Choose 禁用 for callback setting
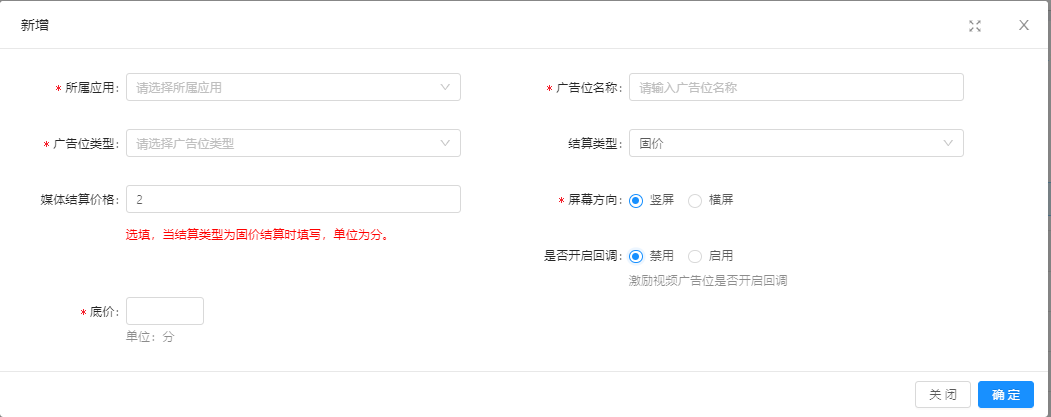Screen dimensions: 1051x417 (x=636, y=256)
